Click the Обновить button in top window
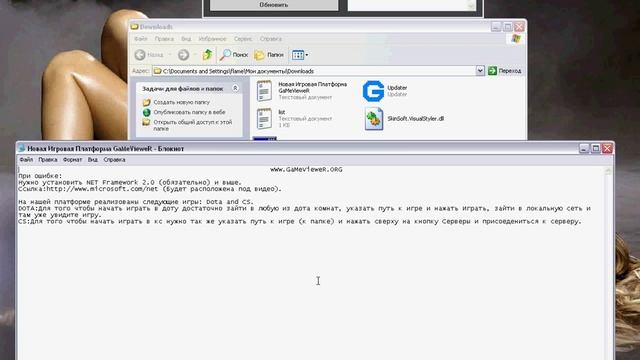 click(274, 5)
